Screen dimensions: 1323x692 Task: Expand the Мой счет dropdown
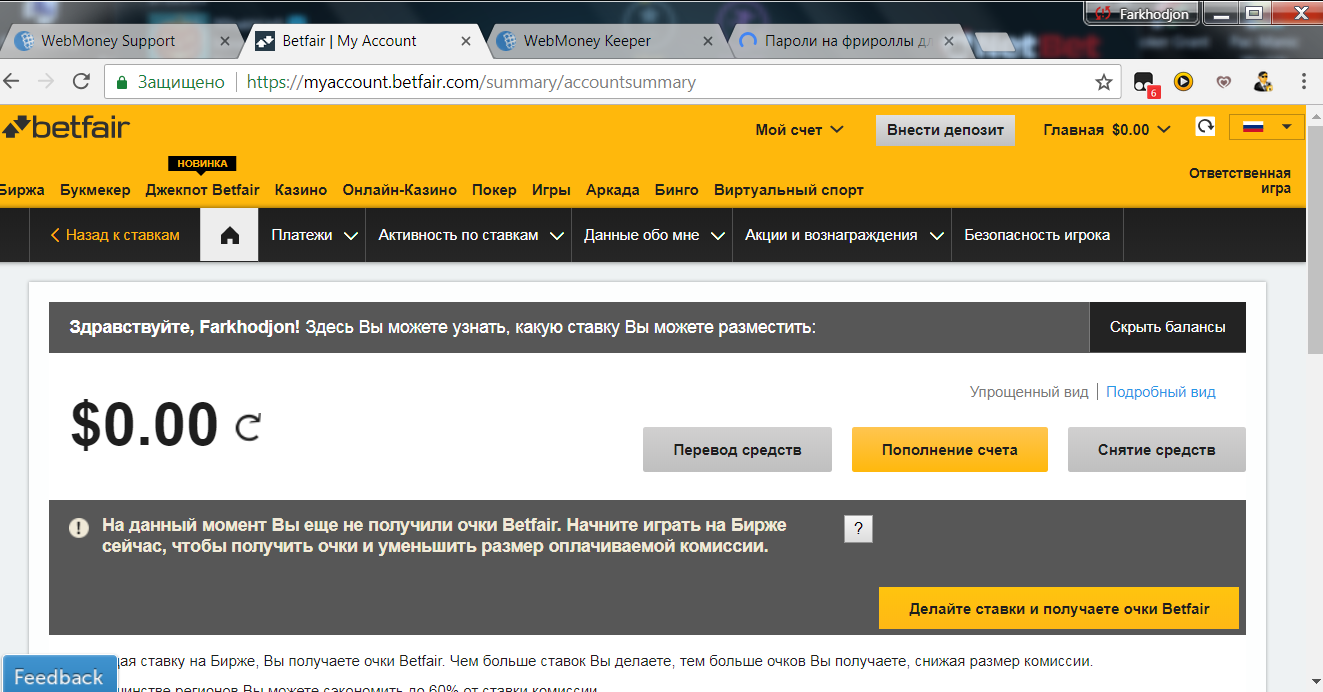pos(799,130)
